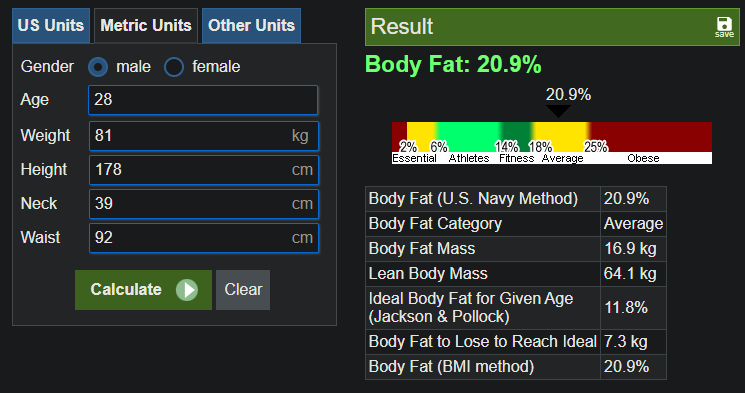Click the Body Fat Category result row

point(516,224)
